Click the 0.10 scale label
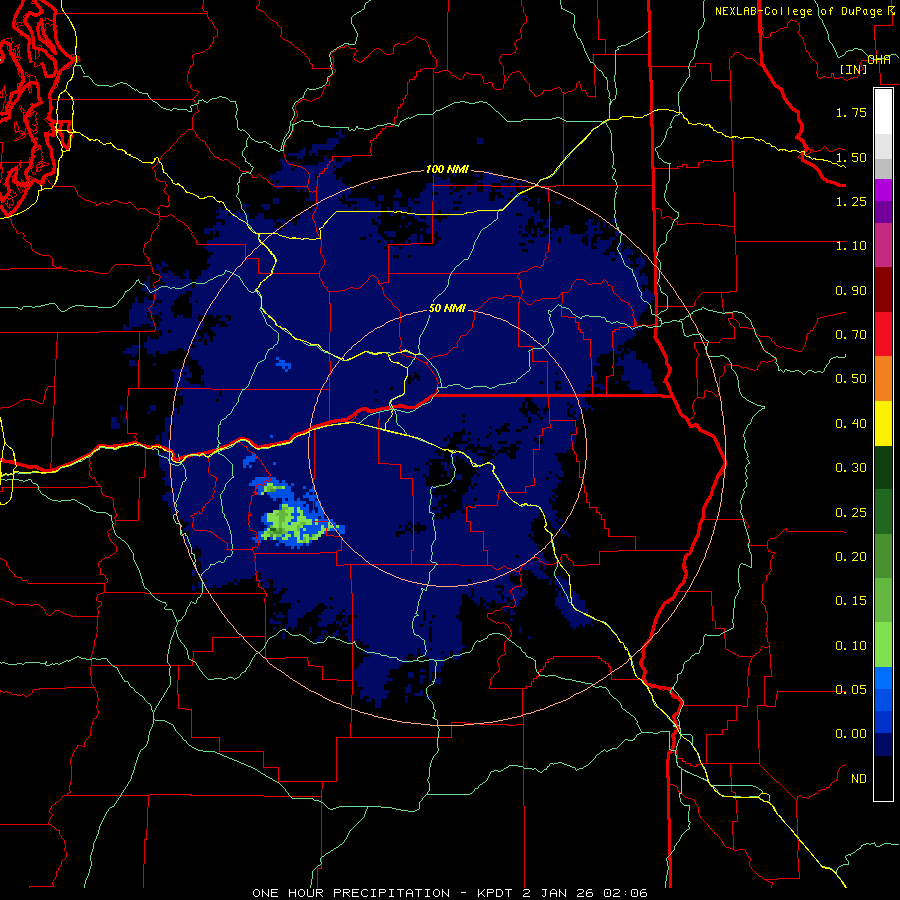This screenshot has height=900, width=900. (851, 646)
